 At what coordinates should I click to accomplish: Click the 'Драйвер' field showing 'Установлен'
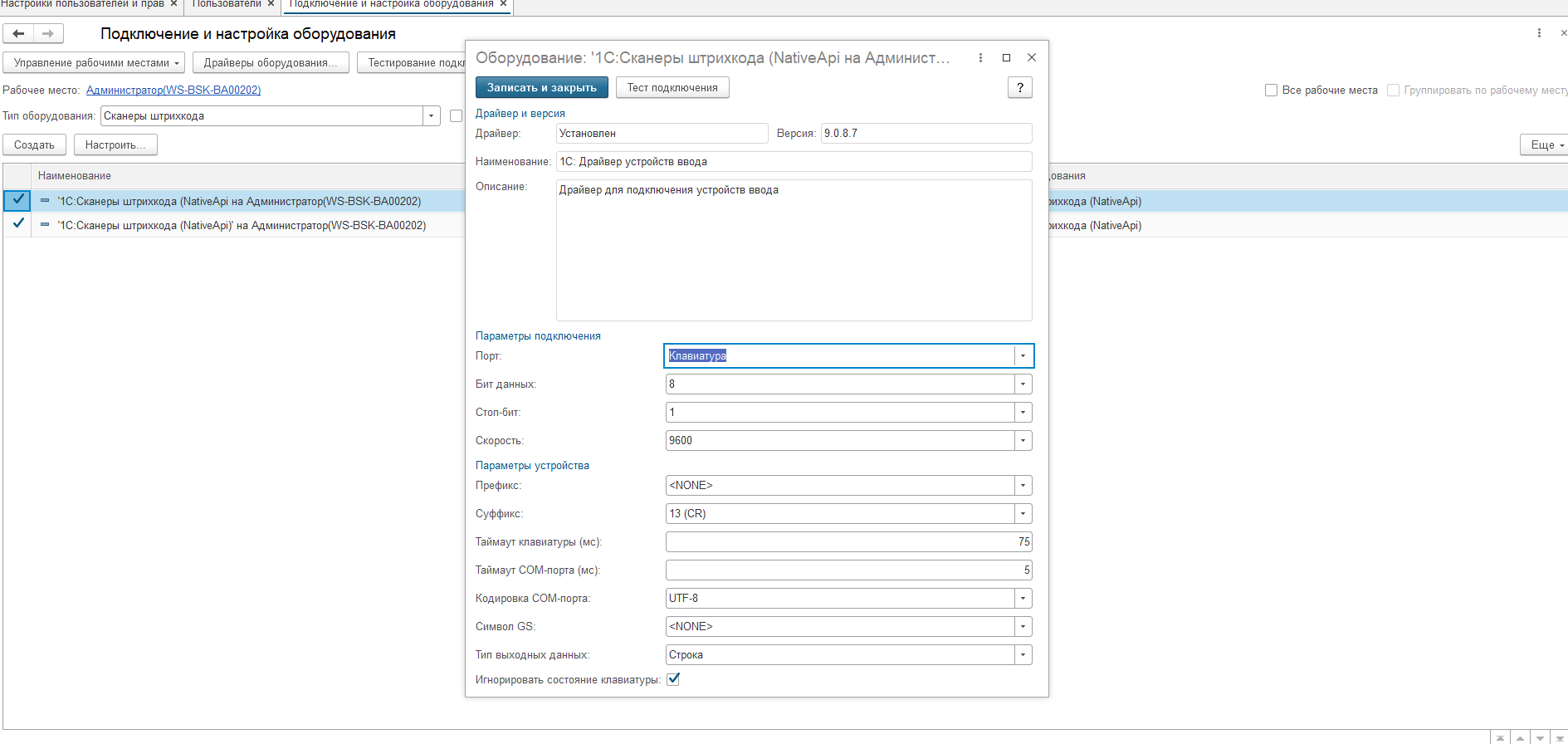(x=662, y=134)
